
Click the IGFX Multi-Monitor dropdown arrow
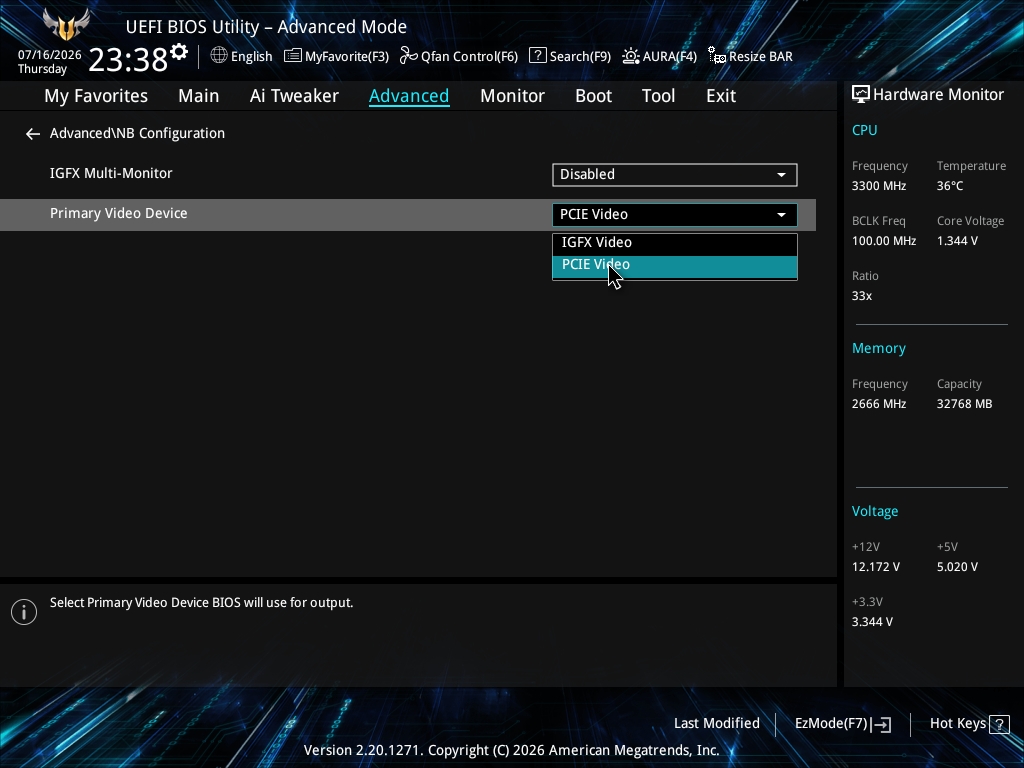(x=781, y=175)
